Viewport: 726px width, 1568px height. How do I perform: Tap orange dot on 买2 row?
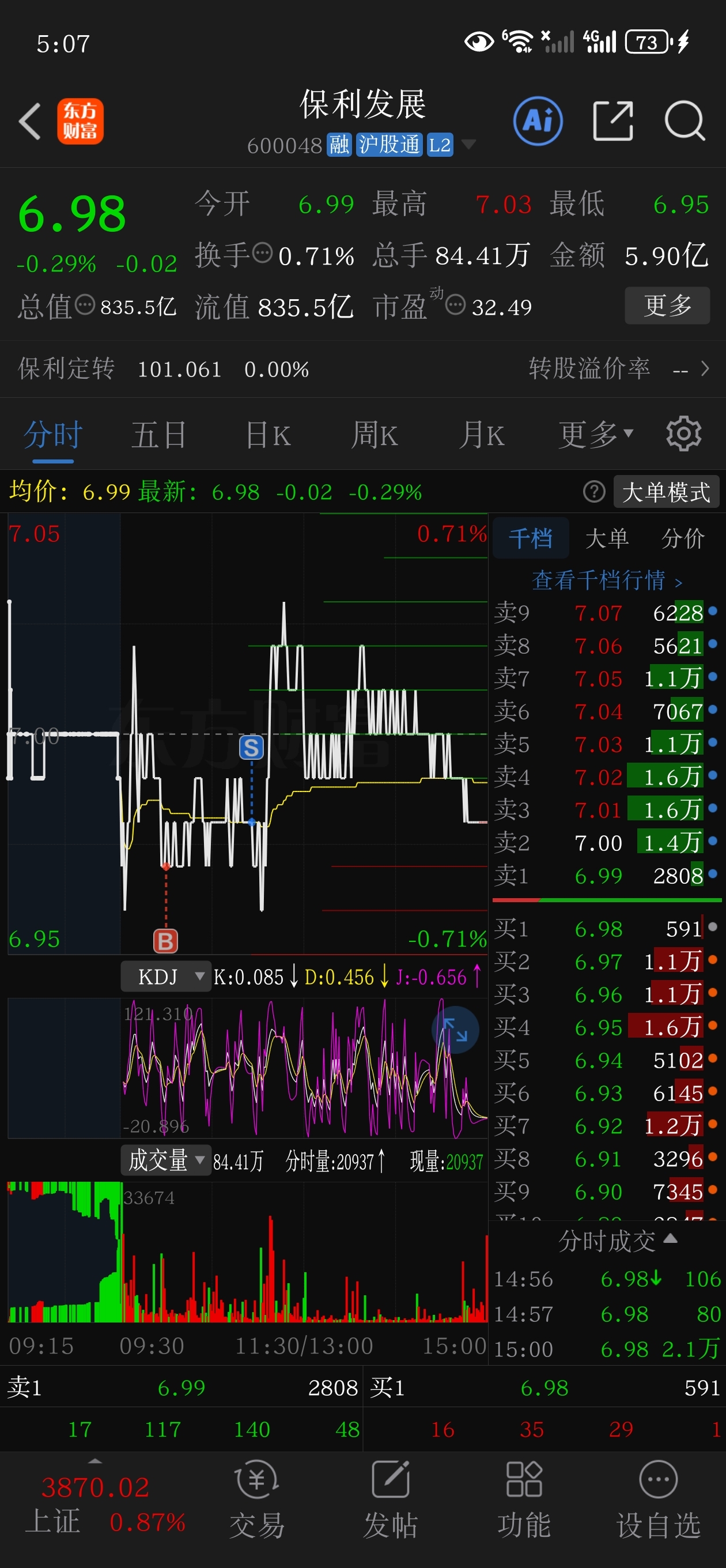(713, 959)
